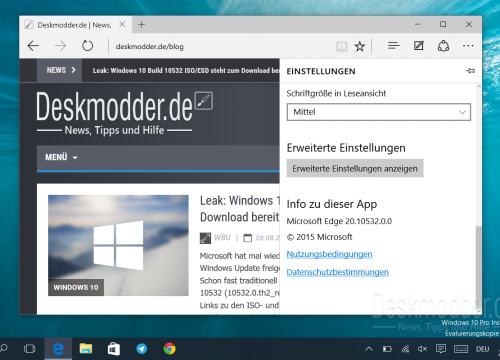
Task: Click author link W8U
Action: click(222, 237)
